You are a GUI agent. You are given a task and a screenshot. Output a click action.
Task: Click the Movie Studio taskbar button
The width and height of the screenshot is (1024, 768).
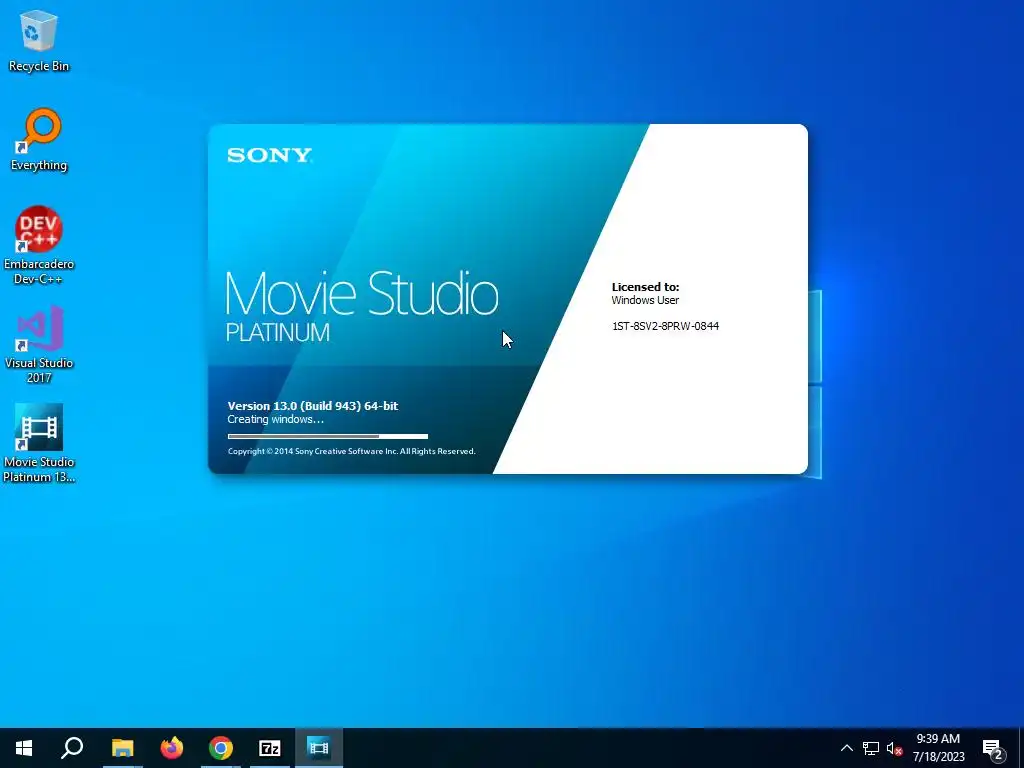click(319, 748)
